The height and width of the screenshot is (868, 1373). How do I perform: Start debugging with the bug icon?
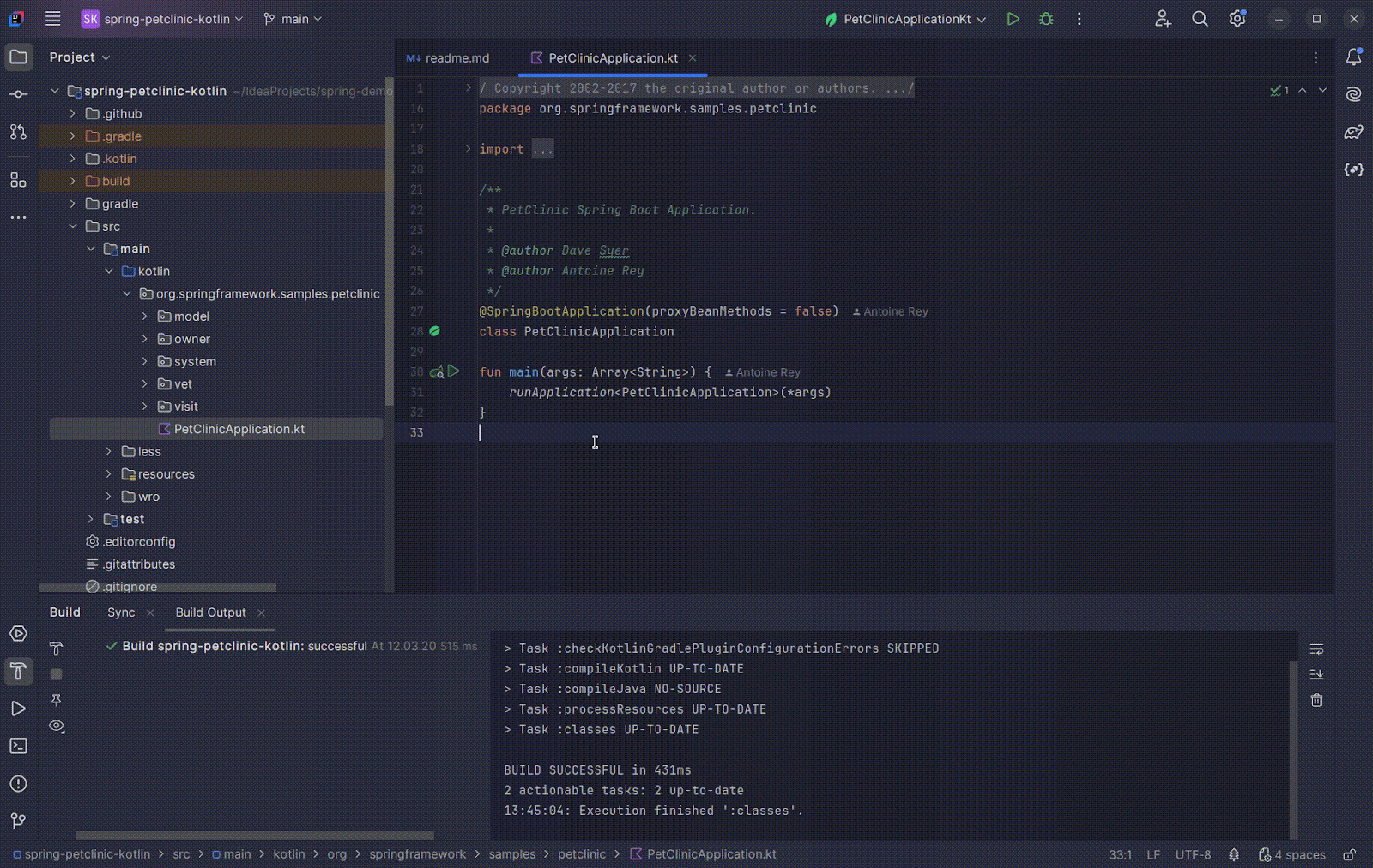[1046, 19]
